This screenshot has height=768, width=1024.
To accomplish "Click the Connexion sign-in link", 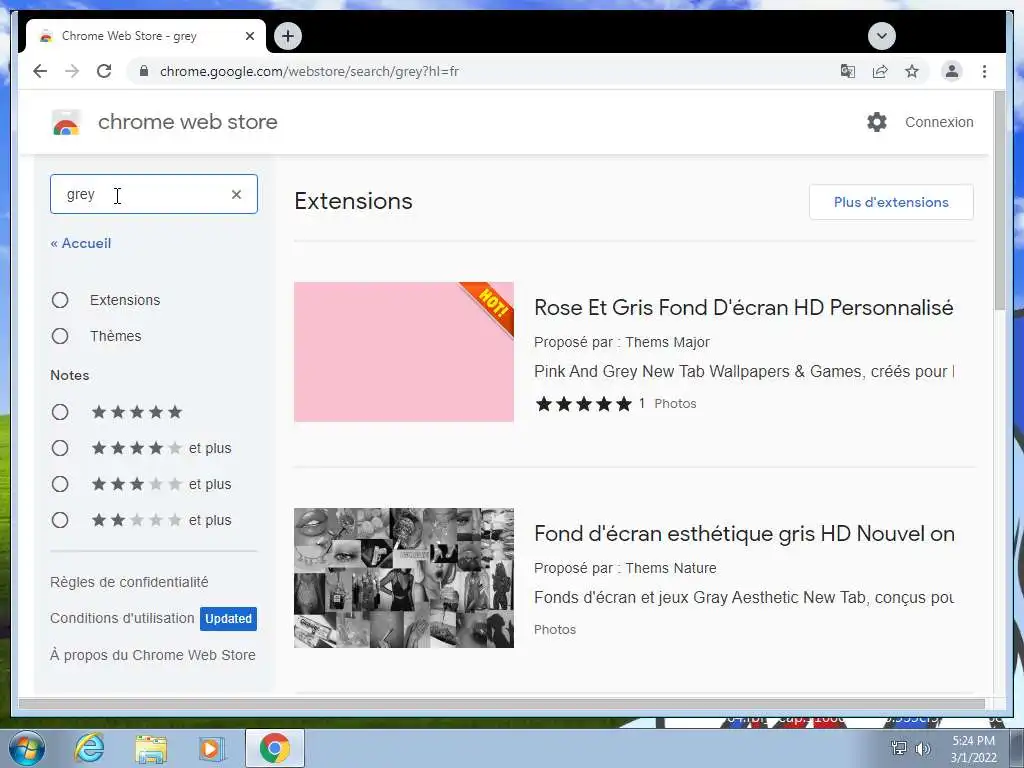I will click(x=939, y=122).
